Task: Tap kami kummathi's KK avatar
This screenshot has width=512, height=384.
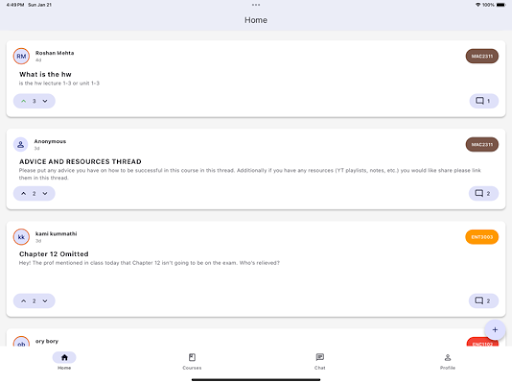Action: coord(21,237)
